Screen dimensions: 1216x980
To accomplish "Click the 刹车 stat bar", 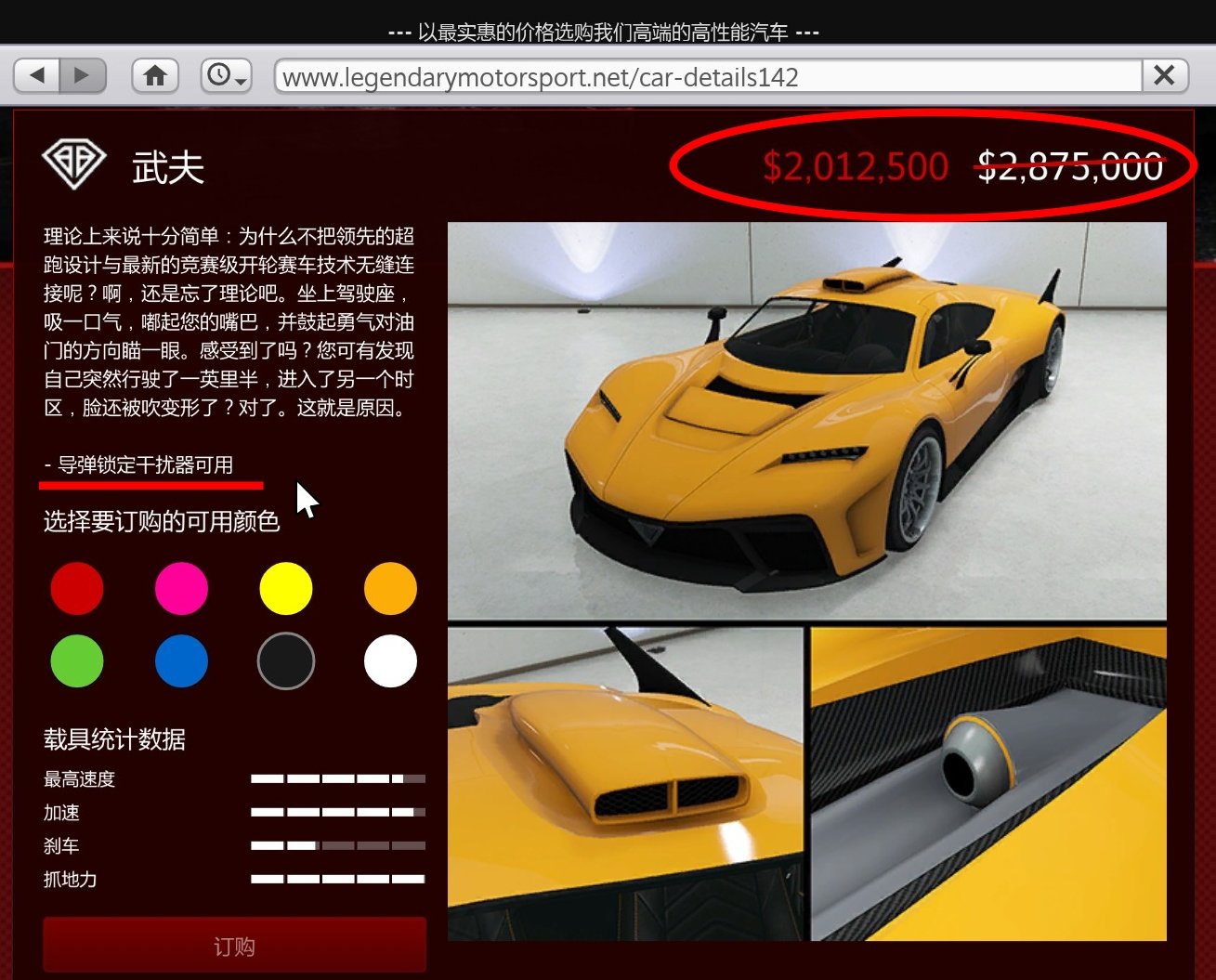I will [338, 846].
